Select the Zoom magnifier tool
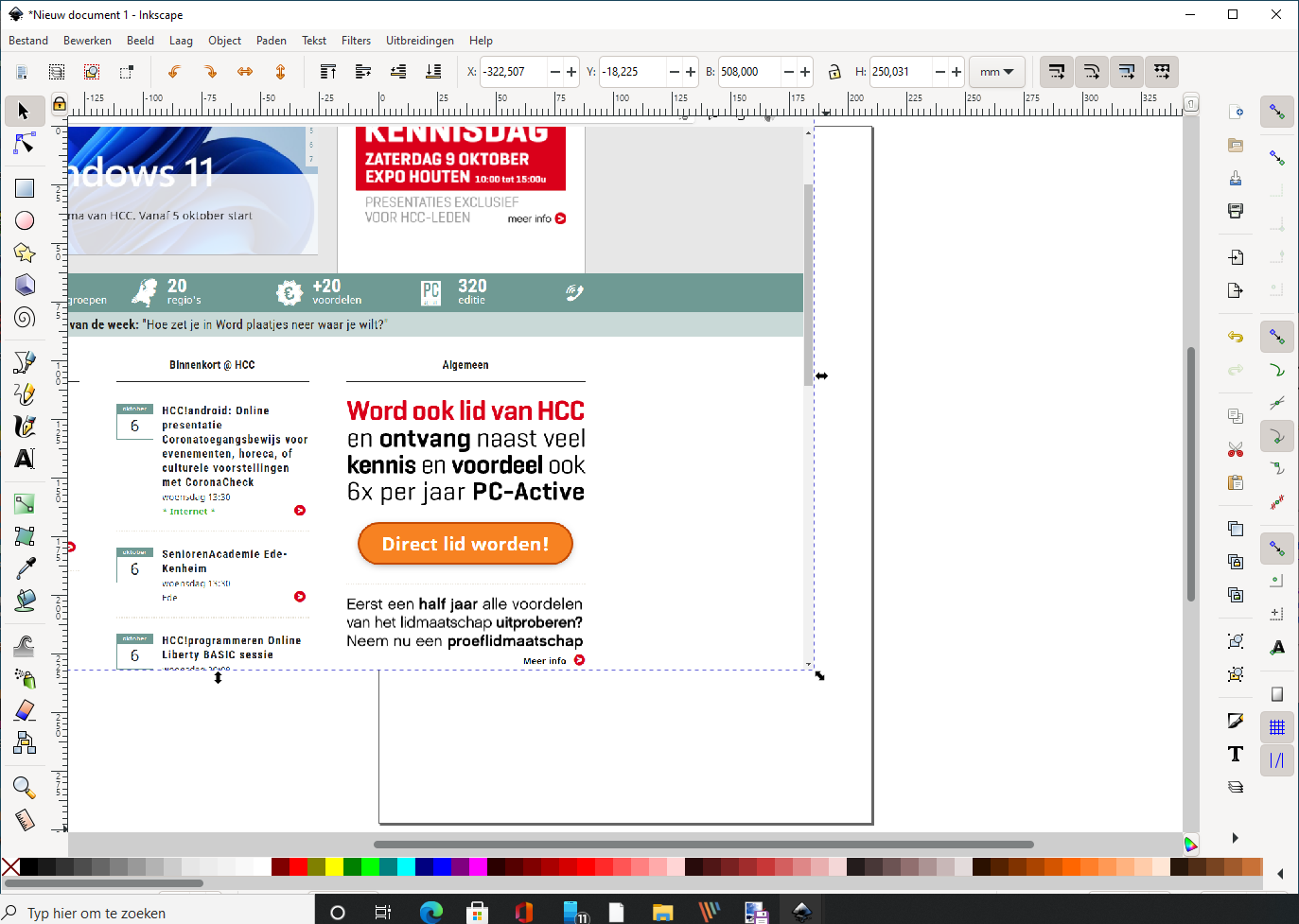The image size is (1299, 924). 24,787
